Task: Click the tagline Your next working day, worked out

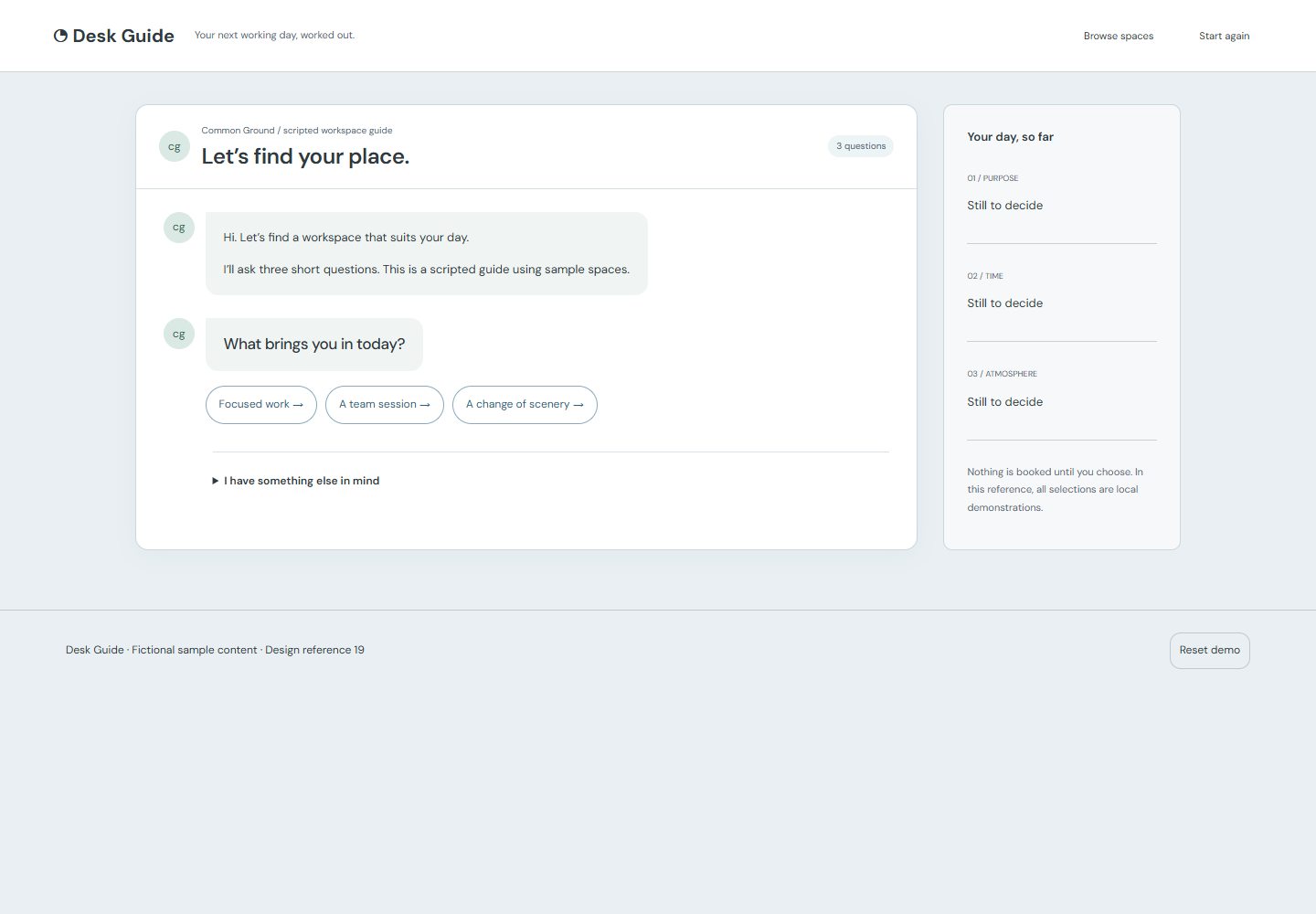Action: (275, 36)
